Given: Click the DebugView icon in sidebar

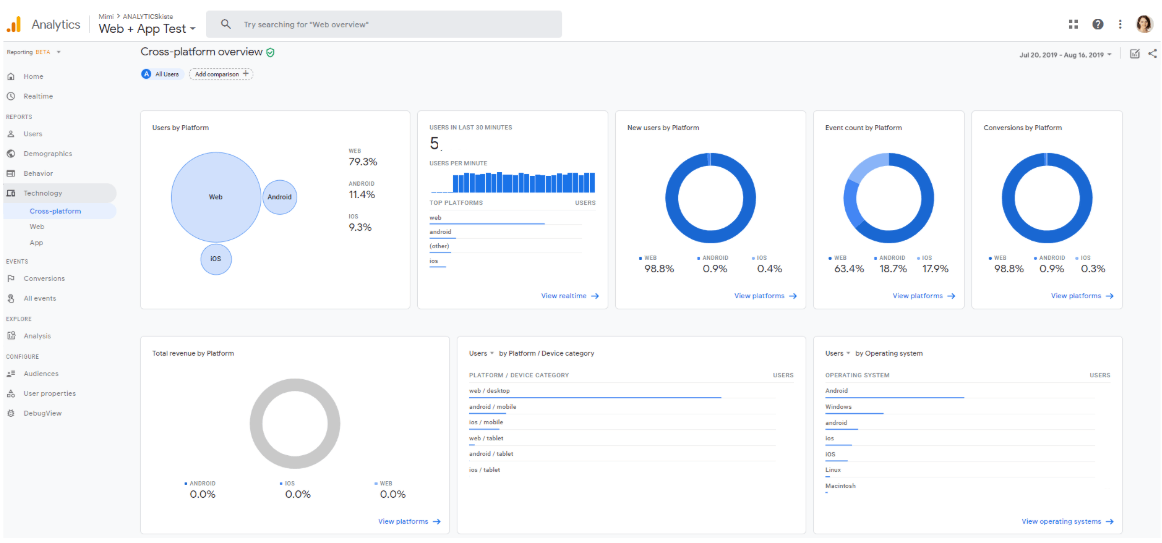Looking at the screenshot, I should [11, 413].
